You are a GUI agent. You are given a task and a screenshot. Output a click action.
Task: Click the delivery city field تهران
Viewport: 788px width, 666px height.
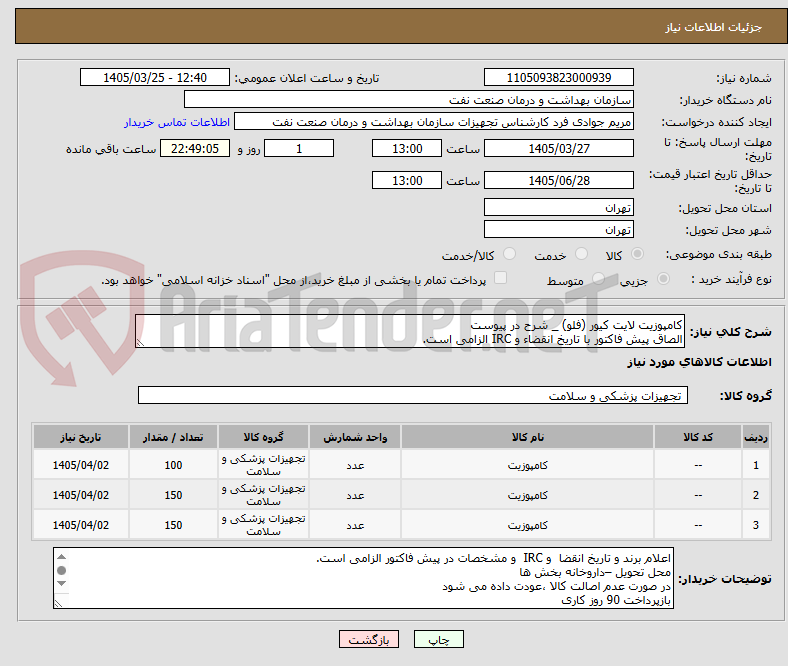(x=559, y=229)
